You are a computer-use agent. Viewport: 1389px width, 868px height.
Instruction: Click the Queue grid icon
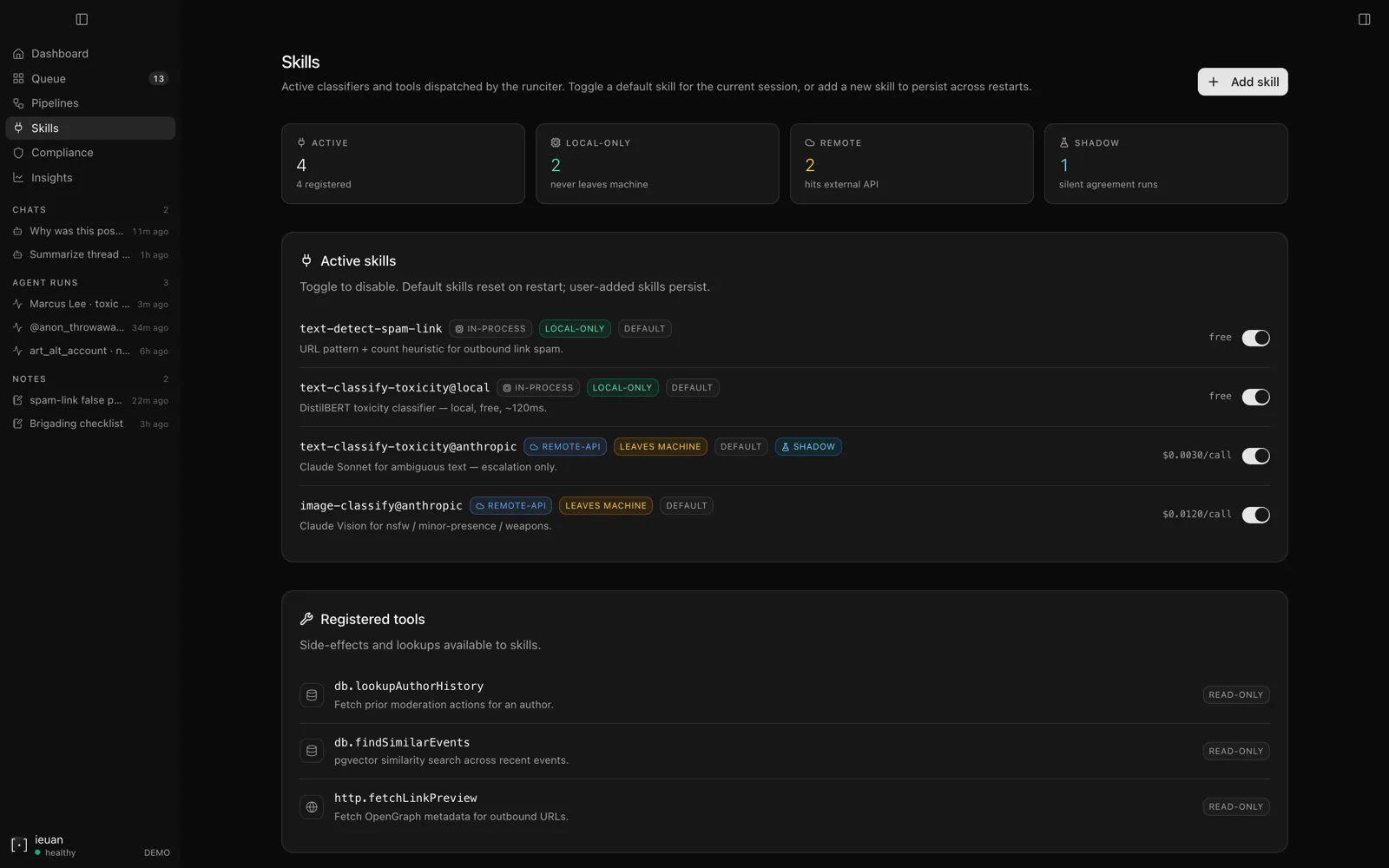18,78
